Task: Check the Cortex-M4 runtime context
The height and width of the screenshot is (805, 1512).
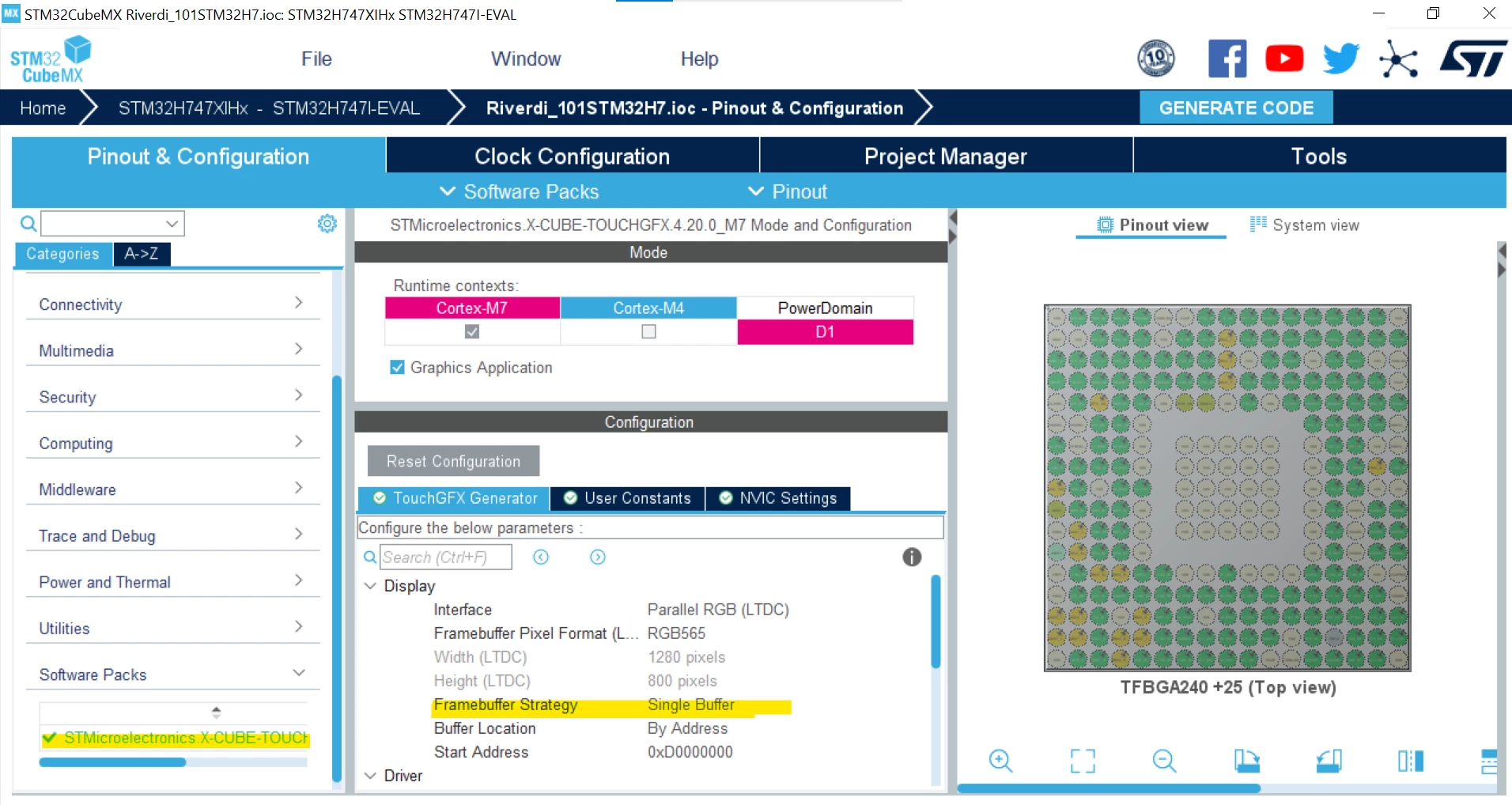Action: (648, 331)
